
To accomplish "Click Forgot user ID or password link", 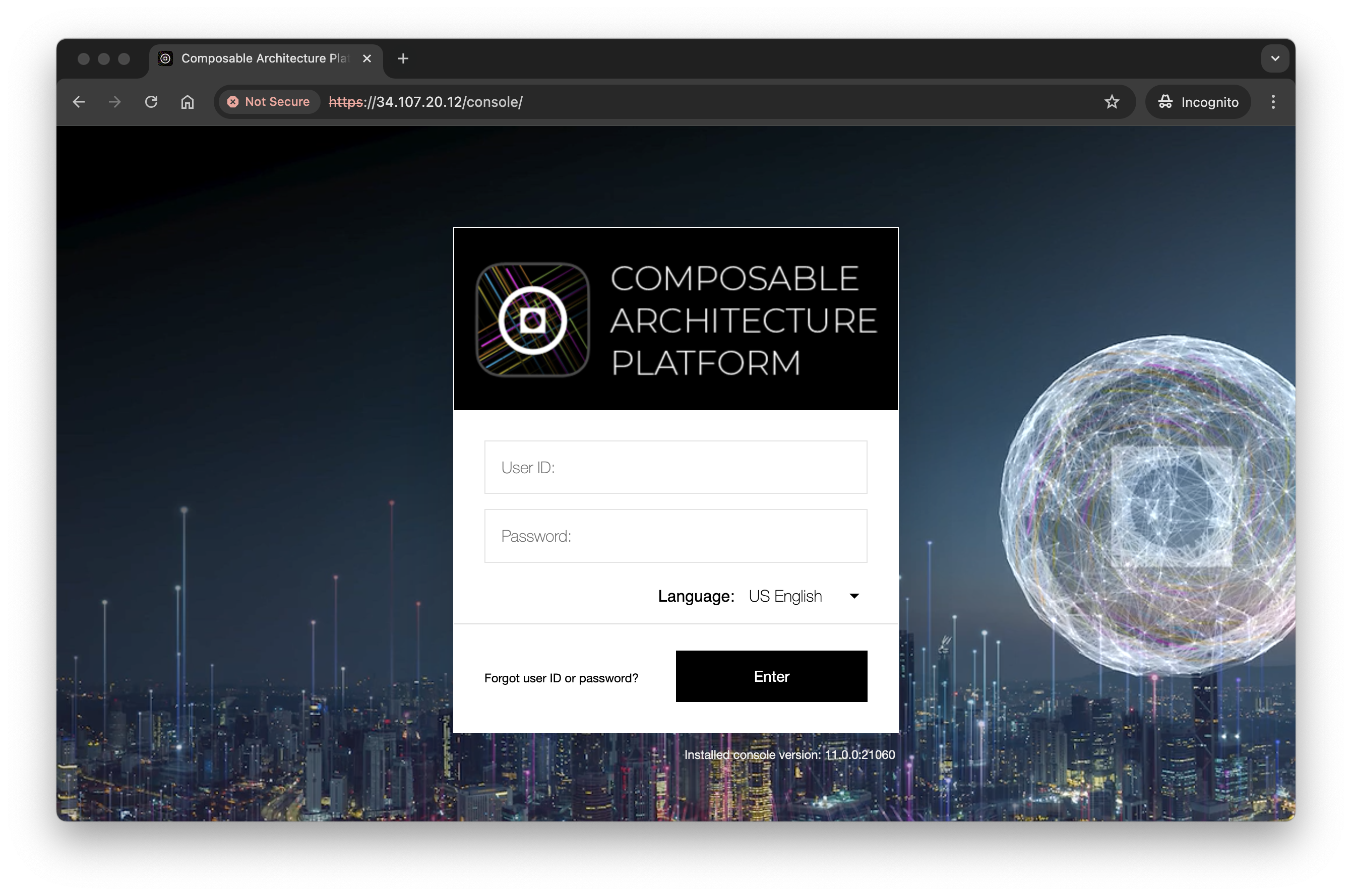I will [561, 678].
